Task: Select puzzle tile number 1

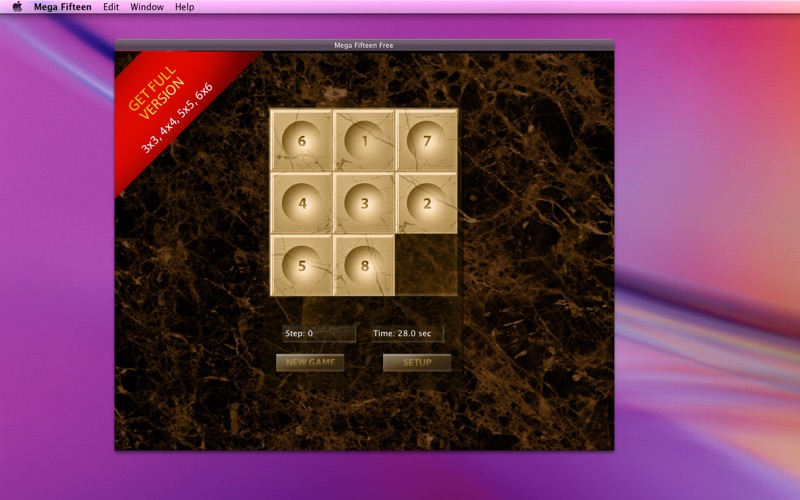Action: [x=364, y=140]
